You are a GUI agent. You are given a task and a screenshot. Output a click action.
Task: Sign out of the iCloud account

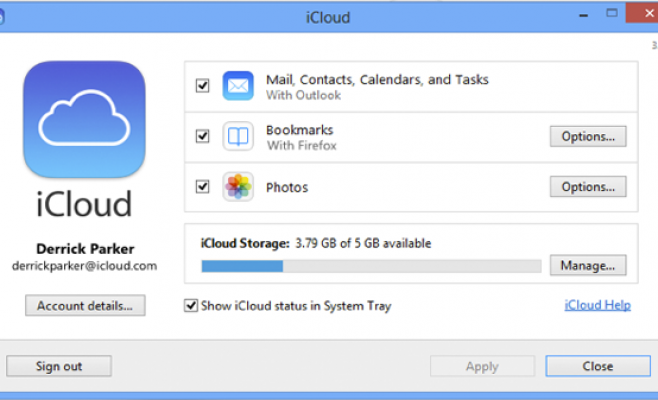[59, 366]
